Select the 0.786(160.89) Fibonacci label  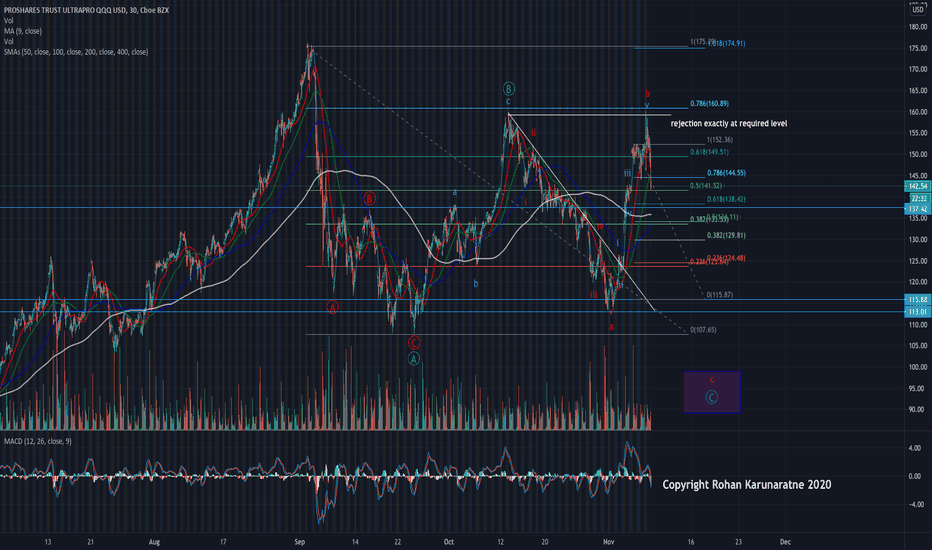709,103
